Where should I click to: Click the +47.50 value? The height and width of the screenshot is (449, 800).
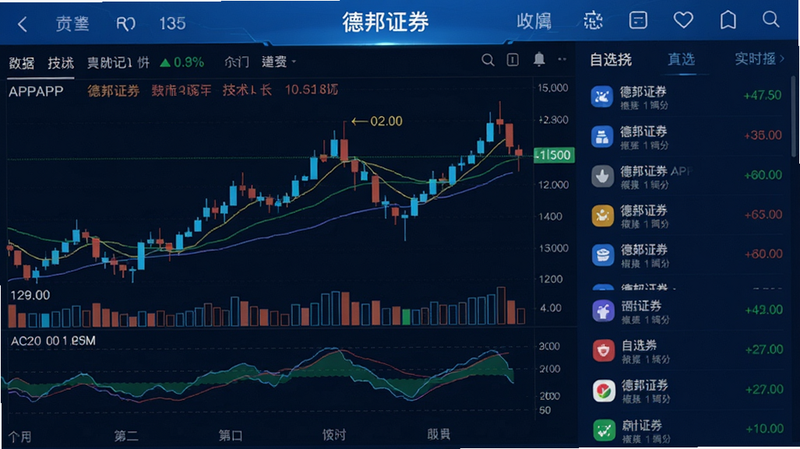[x=762, y=95]
